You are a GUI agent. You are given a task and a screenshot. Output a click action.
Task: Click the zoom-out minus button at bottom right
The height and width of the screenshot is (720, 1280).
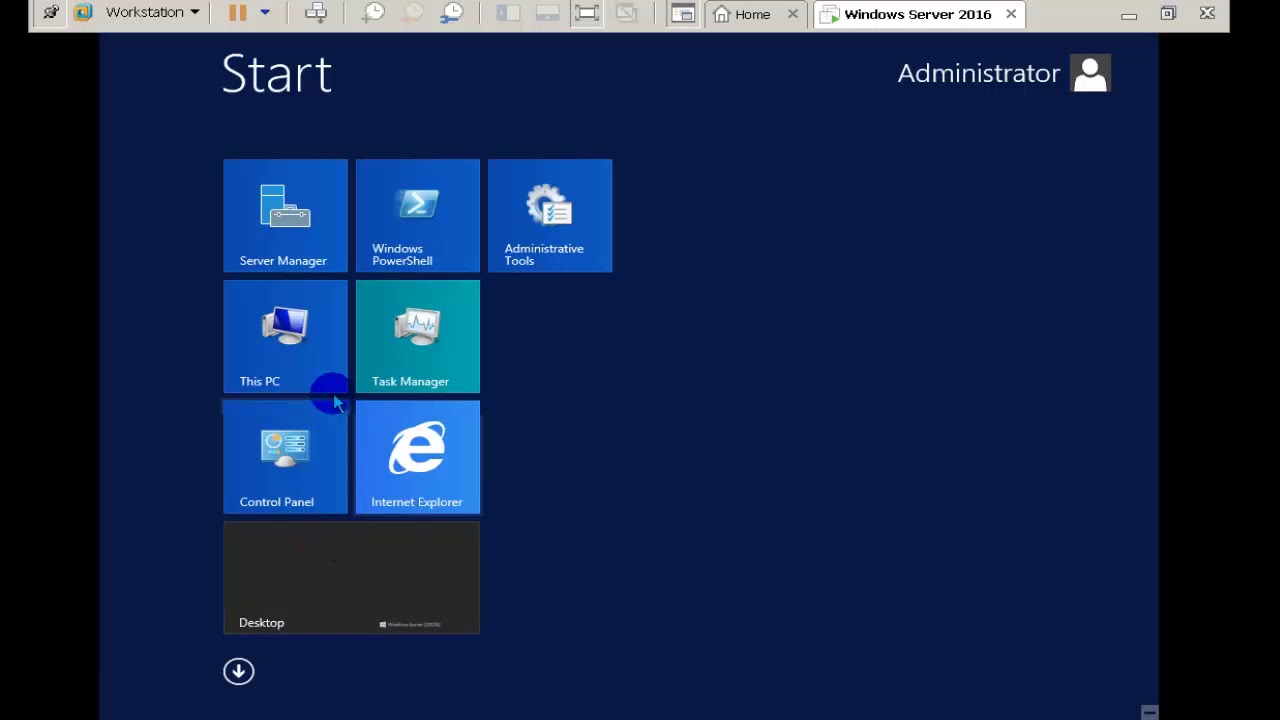[1149, 712]
